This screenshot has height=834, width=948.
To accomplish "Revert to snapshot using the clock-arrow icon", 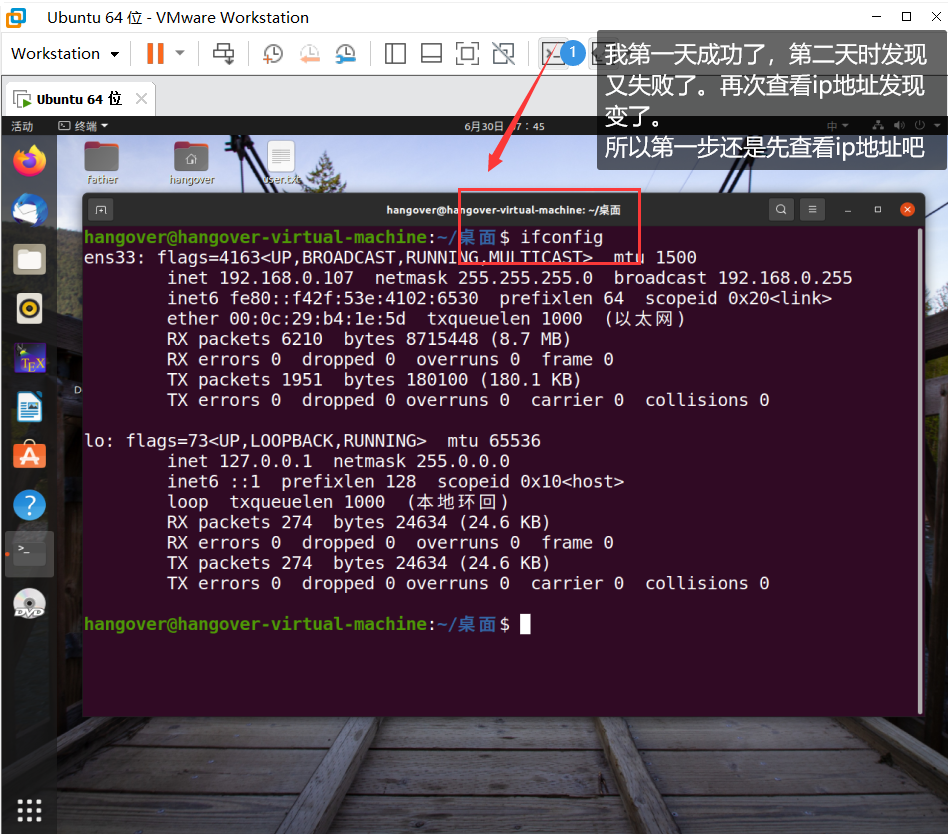I will pyautogui.click(x=310, y=54).
